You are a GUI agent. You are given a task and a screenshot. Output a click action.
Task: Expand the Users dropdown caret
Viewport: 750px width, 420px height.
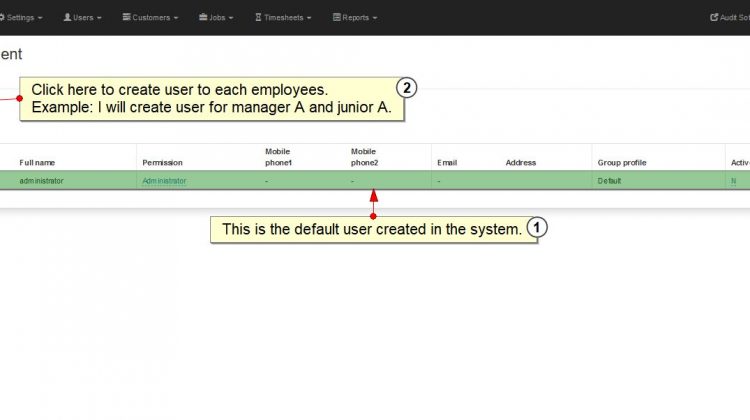[x=99, y=18]
